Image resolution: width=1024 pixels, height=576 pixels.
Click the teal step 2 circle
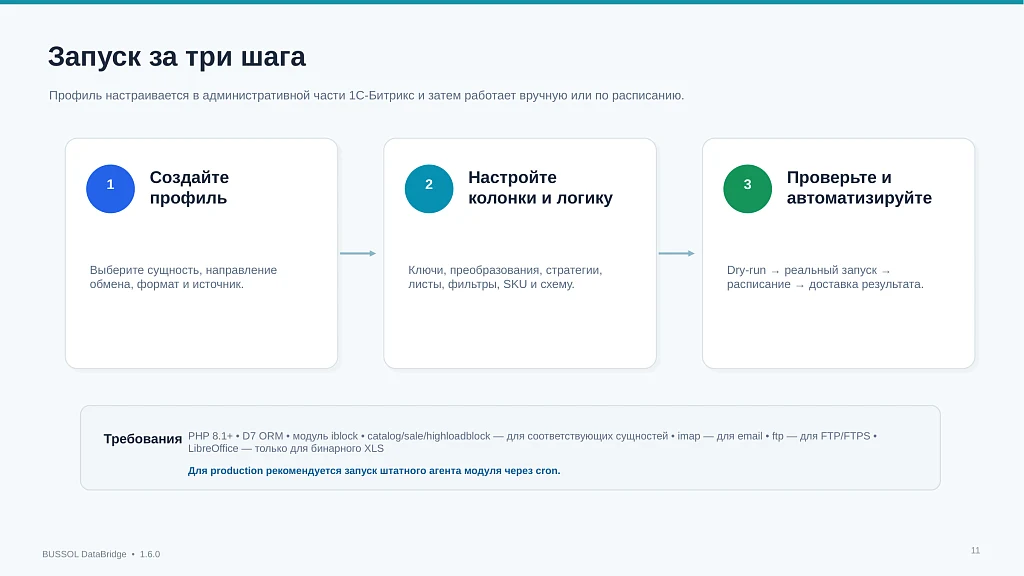429,189
